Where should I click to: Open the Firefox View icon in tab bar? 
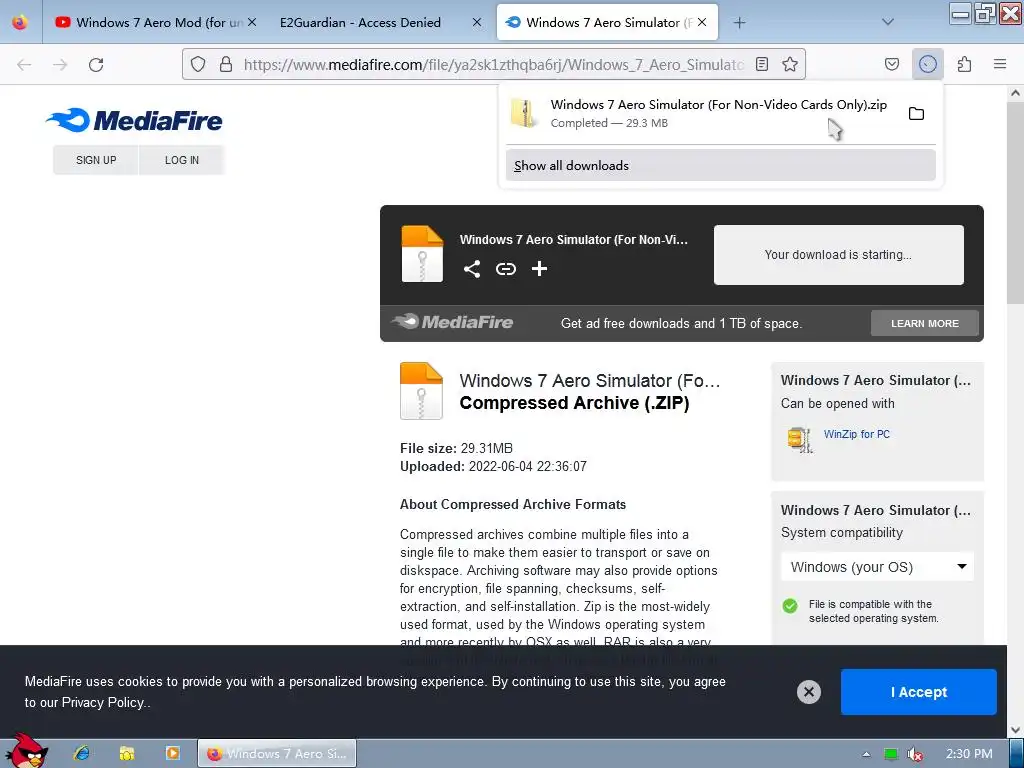point(20,22)
